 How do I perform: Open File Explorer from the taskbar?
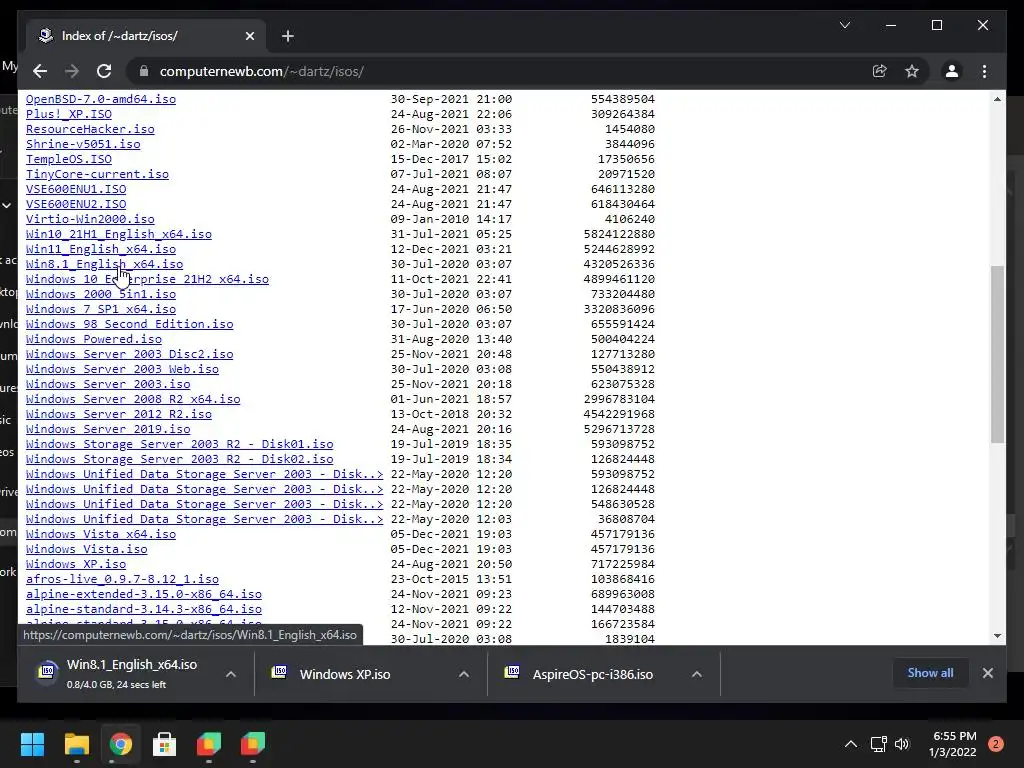point(76,744)
